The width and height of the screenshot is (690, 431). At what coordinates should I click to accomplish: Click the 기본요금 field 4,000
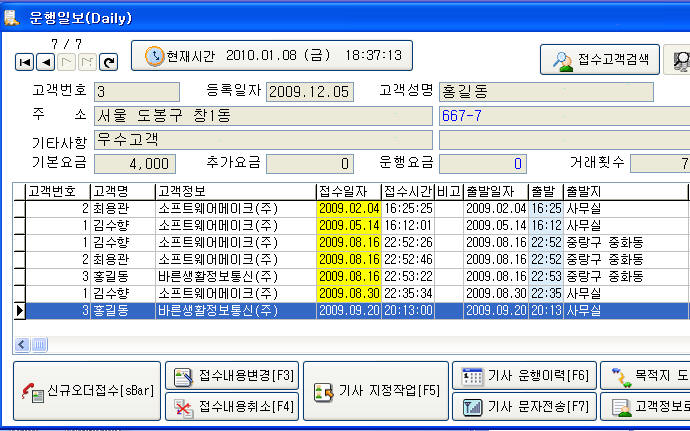click(x=135, y=164)
